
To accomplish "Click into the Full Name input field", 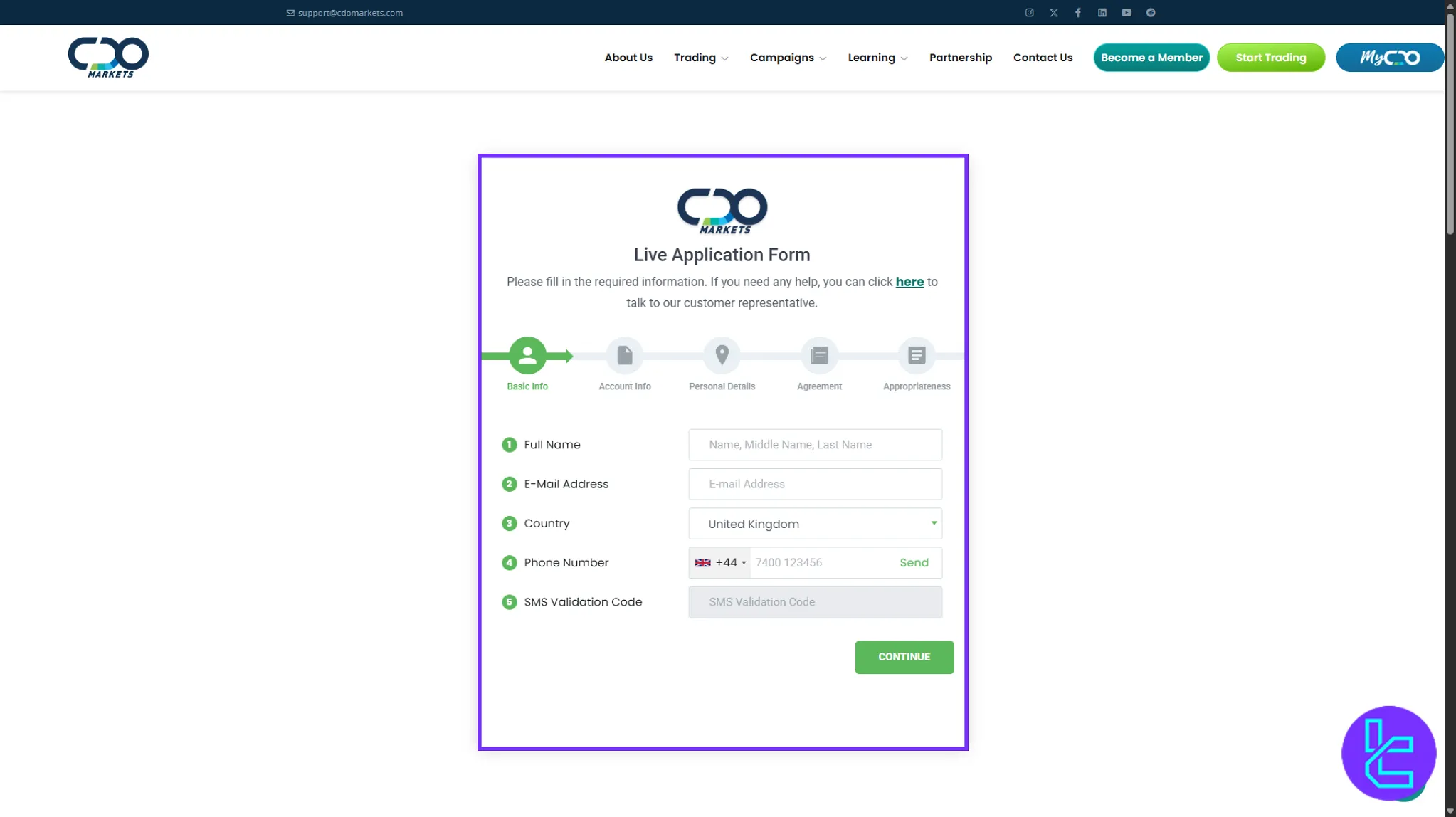I will pos(815,445).
